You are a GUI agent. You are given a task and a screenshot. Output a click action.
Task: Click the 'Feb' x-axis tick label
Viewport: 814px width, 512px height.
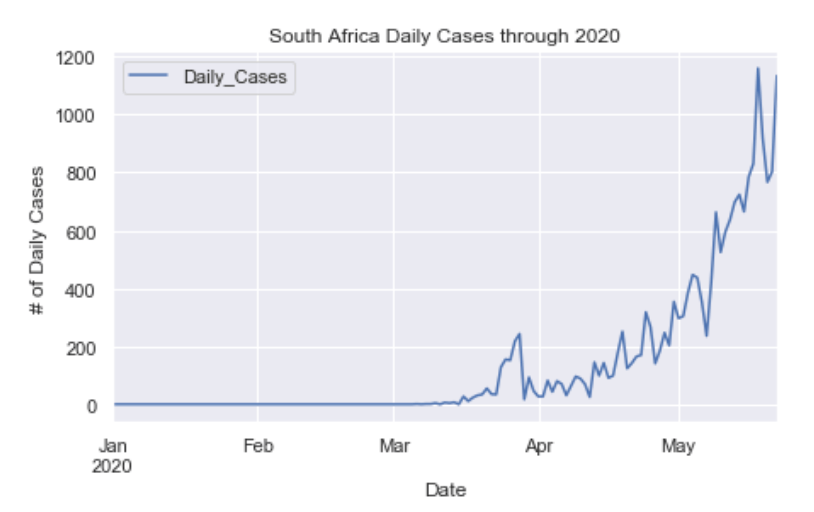258,445
